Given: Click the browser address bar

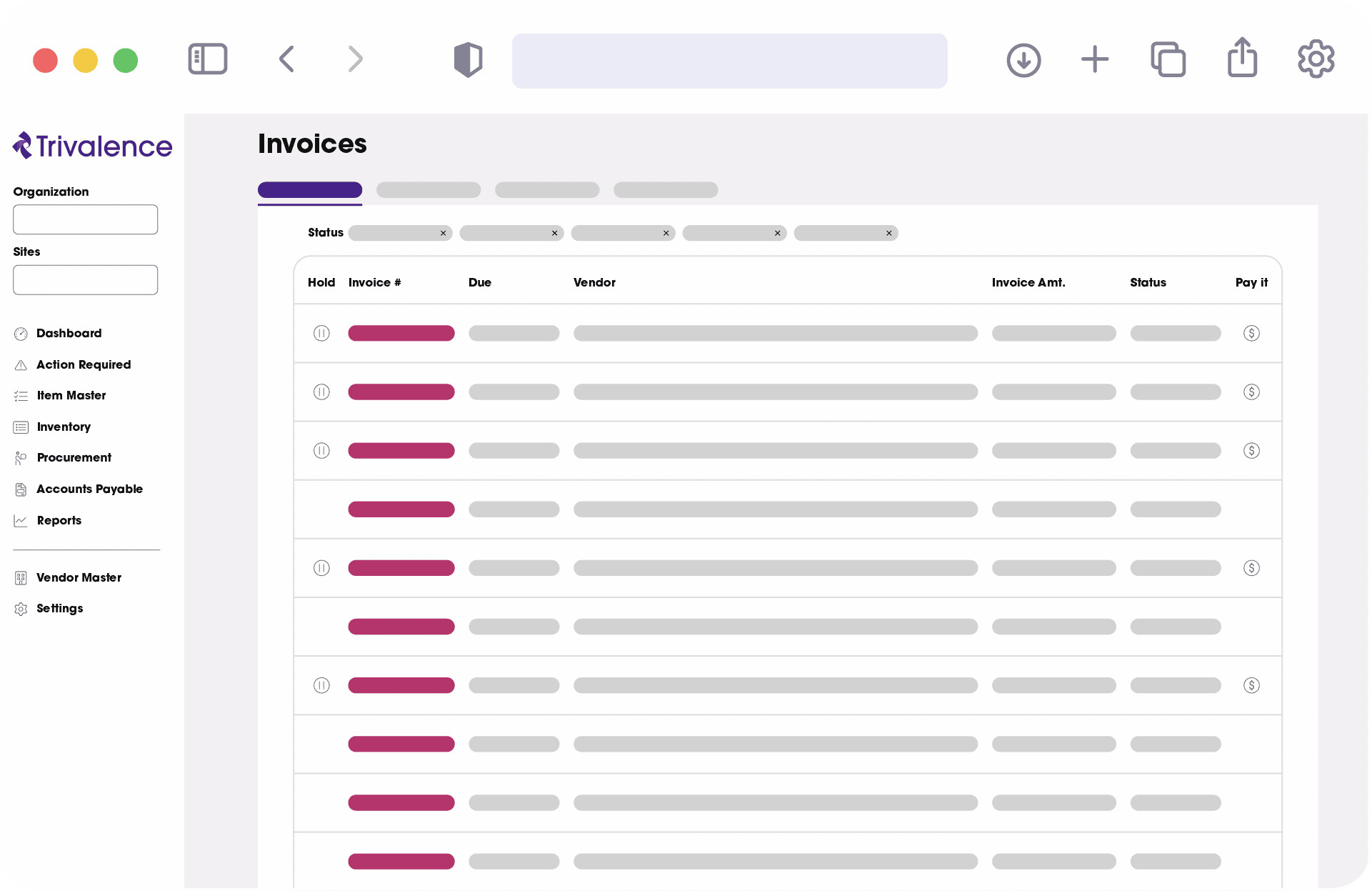Looking at the screenshot, I should [729, 60].
